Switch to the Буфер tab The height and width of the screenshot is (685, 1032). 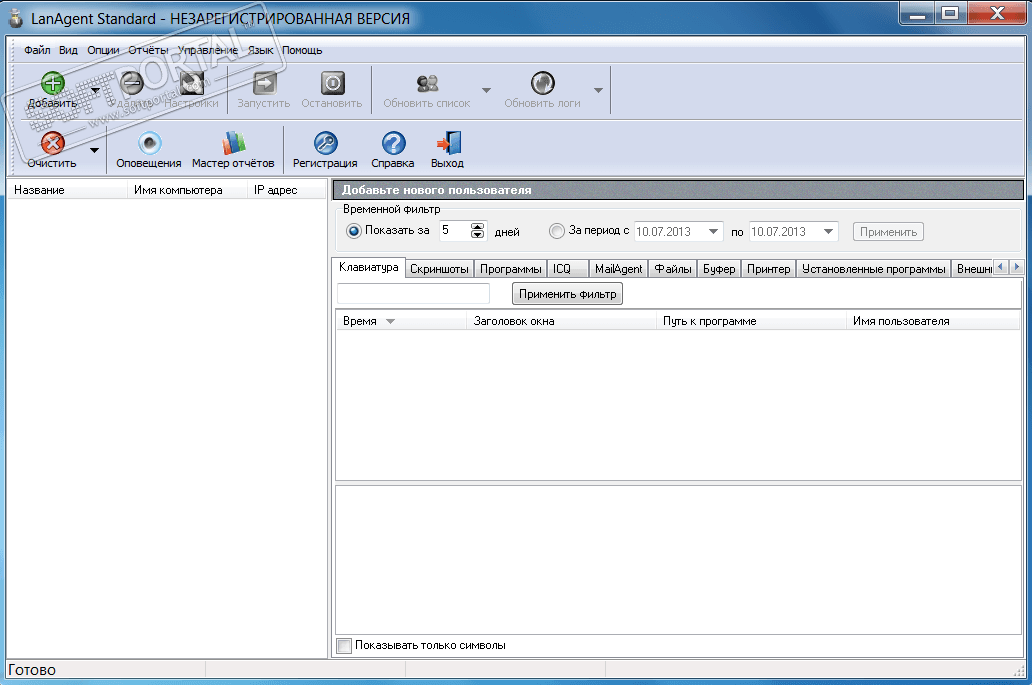click(x=719, y=268)
